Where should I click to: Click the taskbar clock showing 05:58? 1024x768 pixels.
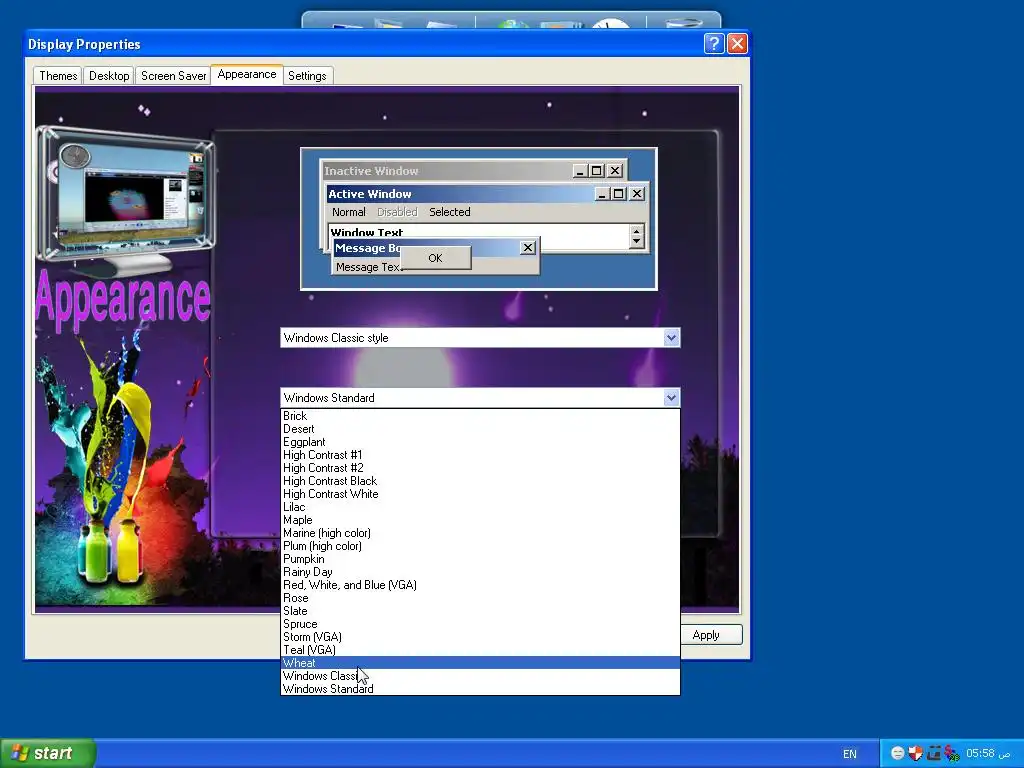tap(988, 753)
